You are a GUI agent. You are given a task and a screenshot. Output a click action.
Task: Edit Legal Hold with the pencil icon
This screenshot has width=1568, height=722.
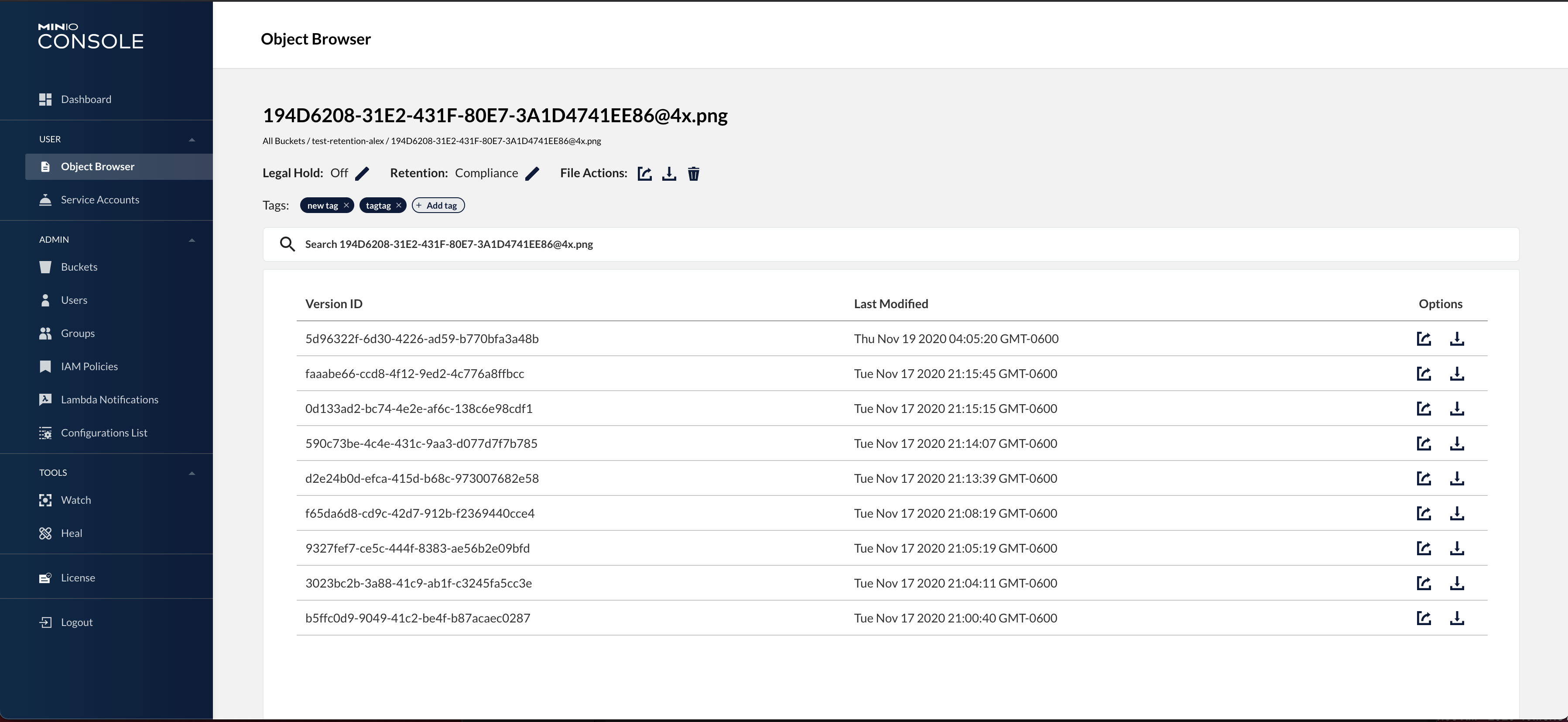(x=362, y=173)
